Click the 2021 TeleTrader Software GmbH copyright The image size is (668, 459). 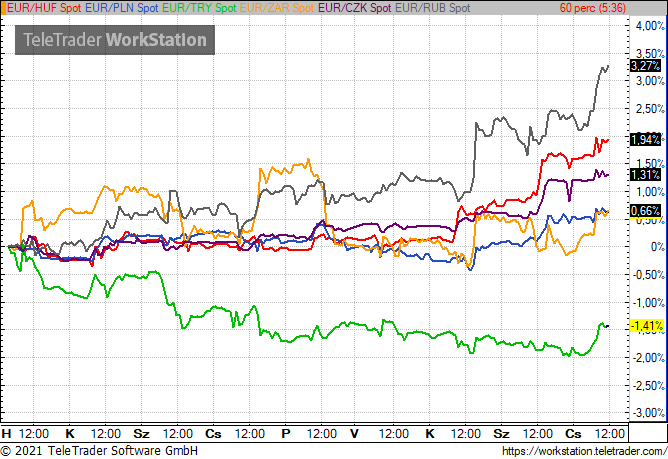(x=99, y=450)
